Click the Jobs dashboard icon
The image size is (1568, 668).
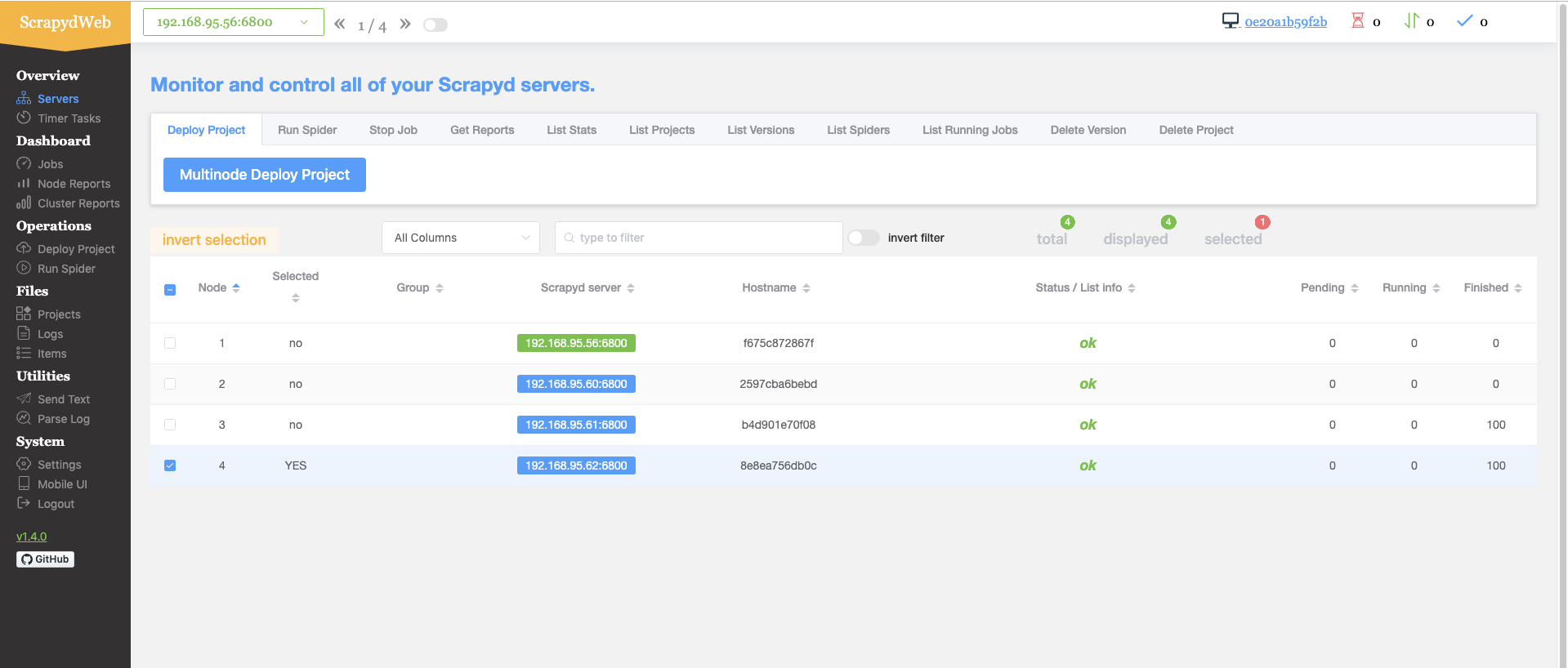(x=24, y=163)
